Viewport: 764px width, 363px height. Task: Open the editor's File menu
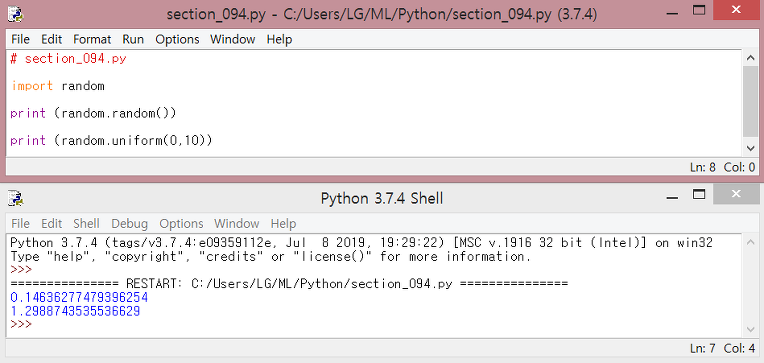[x=20, y=39]
